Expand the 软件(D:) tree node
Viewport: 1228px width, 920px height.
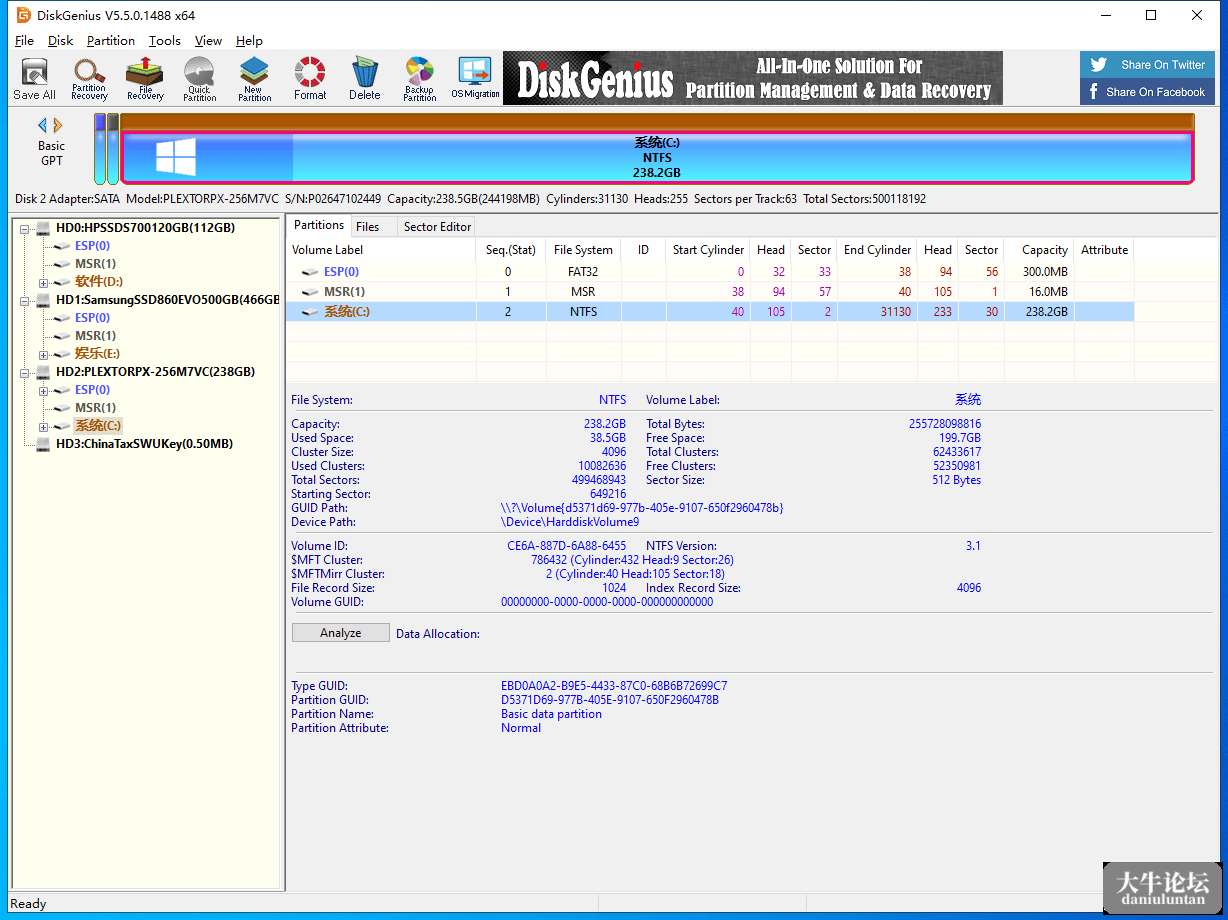point(43,283)
